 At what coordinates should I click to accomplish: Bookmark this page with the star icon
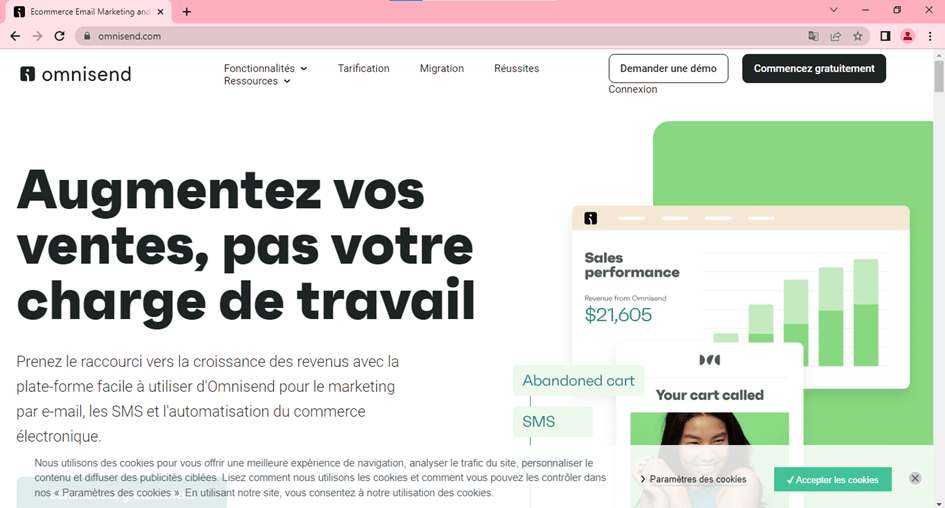858,36
